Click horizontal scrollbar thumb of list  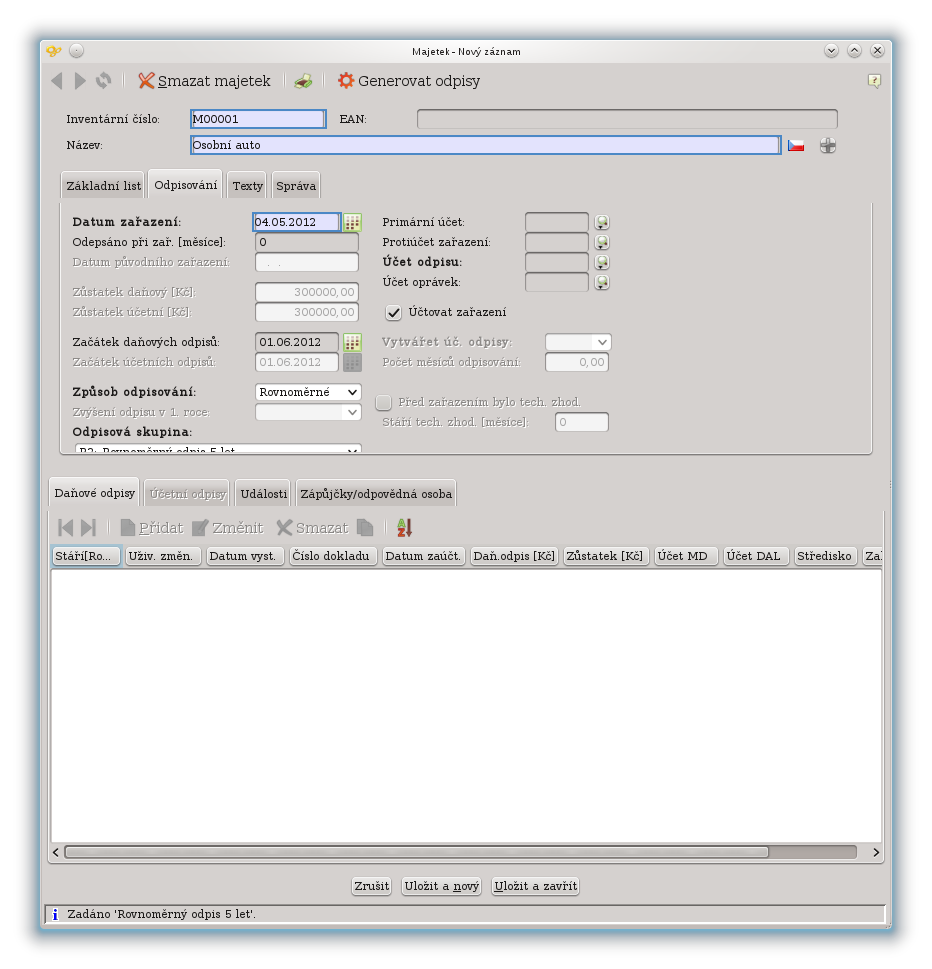coord(417,852)
